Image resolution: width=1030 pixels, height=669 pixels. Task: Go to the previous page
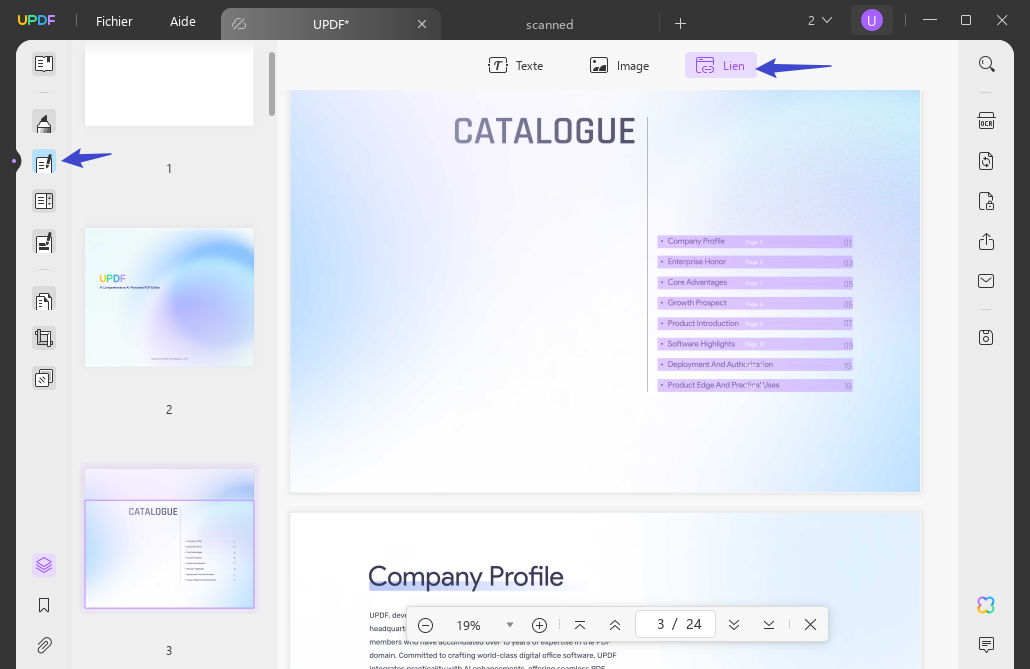click(615, 625)
